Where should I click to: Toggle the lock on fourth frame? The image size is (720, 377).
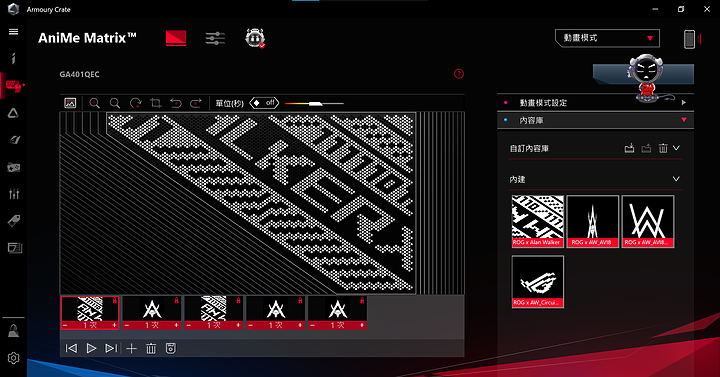click(x=301, y=300)
